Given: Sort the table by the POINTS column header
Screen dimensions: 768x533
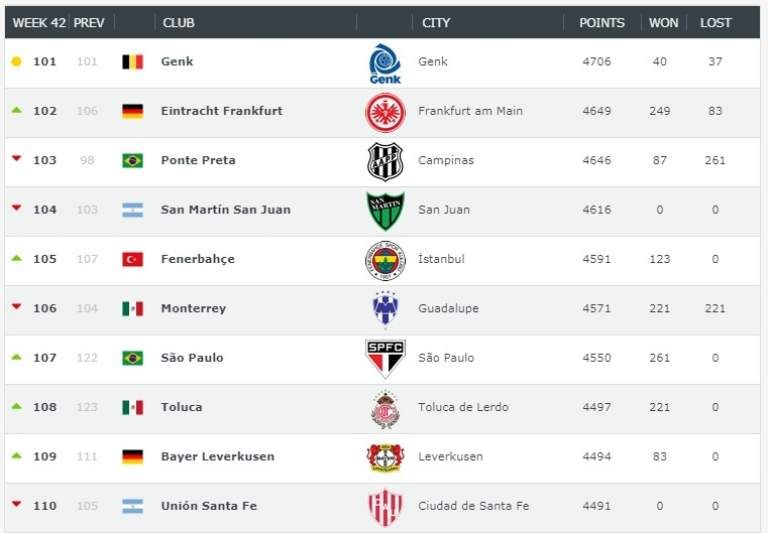Looking at the screenshot, I should click(x=602, y=22).
